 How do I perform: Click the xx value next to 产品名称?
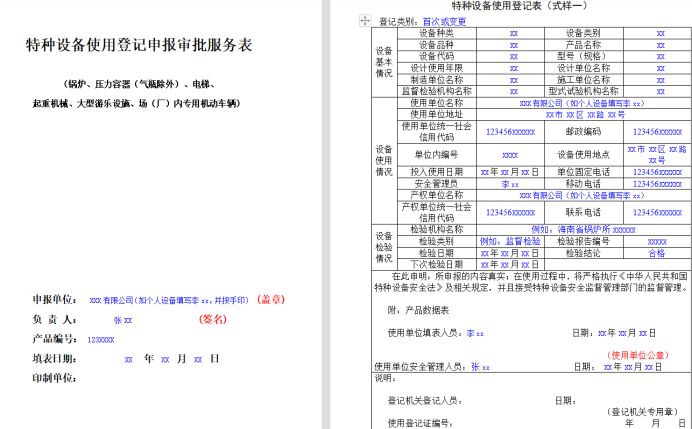[661, 45]
